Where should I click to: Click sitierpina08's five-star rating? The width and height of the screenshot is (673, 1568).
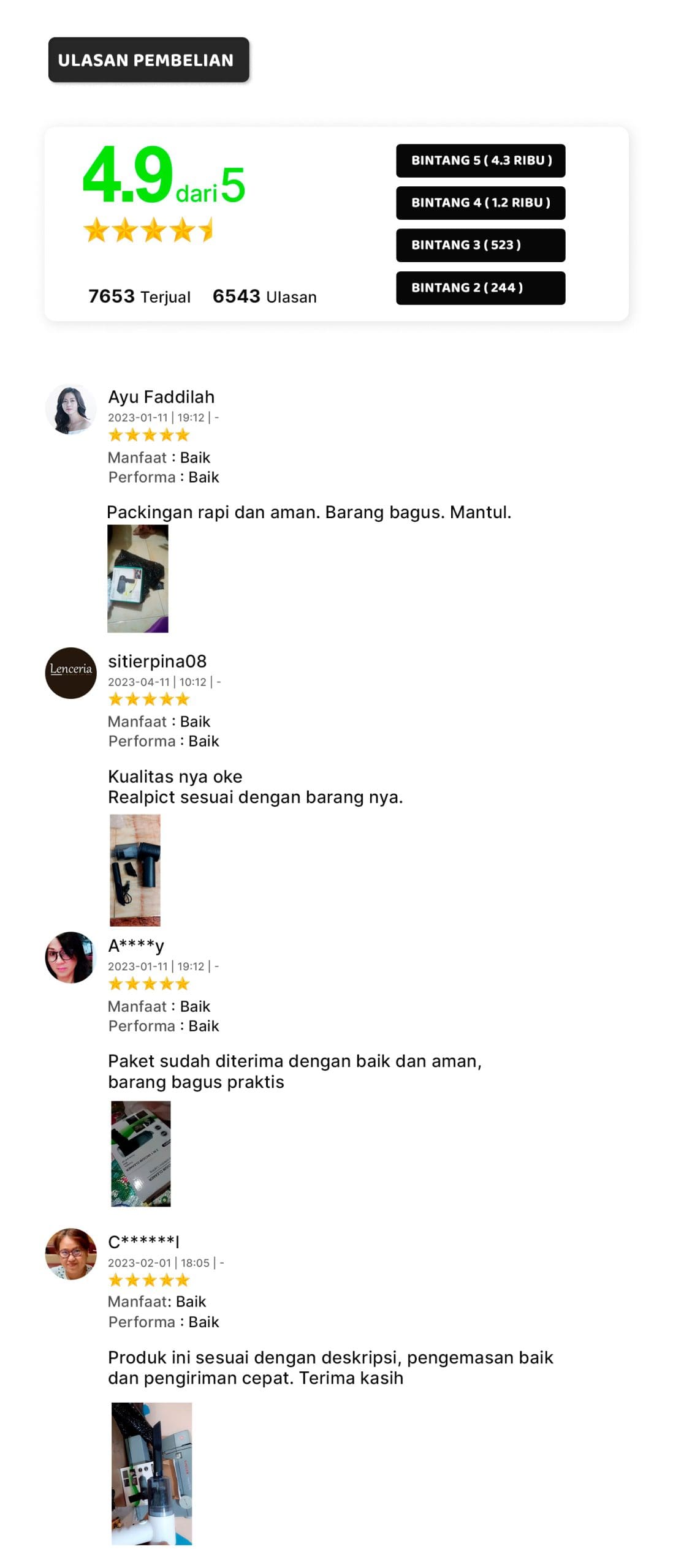tap(149, 699)
